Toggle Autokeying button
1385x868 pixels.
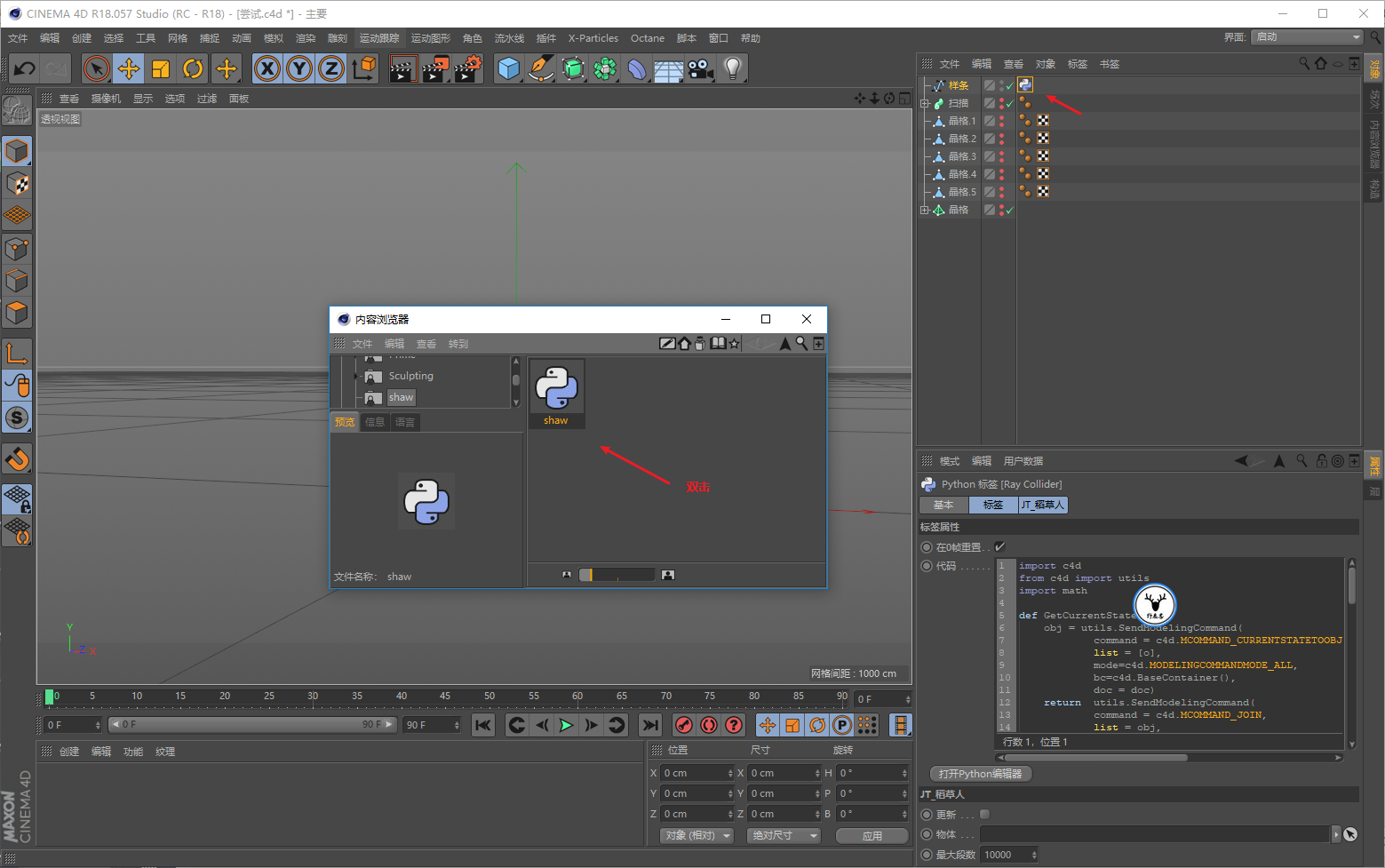coord(708,725)
